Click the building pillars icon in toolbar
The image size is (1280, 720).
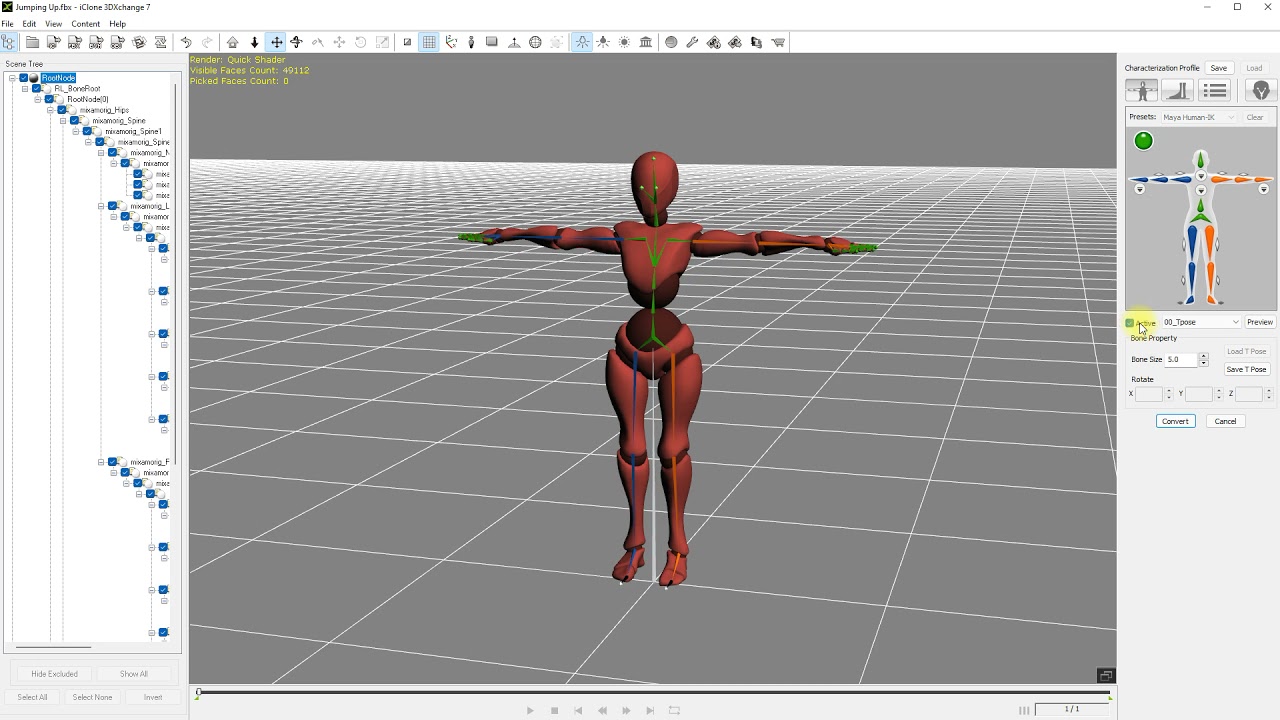[646, 42]
